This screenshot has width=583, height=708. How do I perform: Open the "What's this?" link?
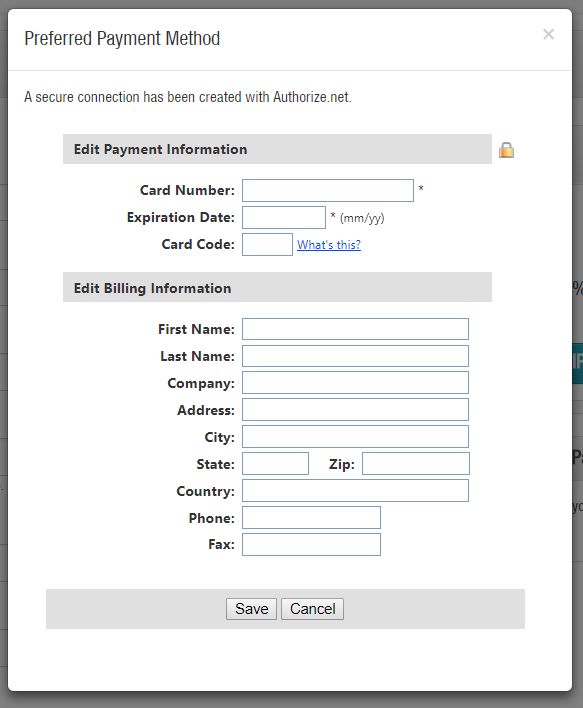click(x=329, y=245)
